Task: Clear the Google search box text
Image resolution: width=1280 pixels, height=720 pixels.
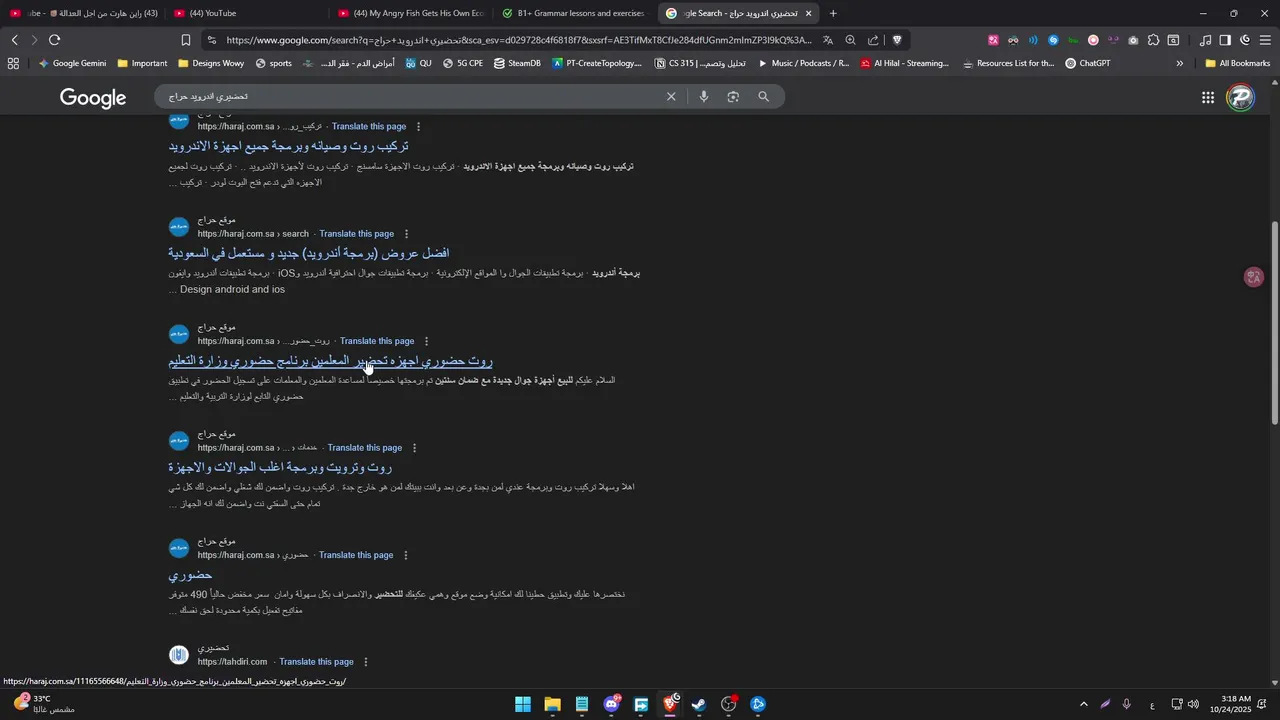Action: (671, 97)
